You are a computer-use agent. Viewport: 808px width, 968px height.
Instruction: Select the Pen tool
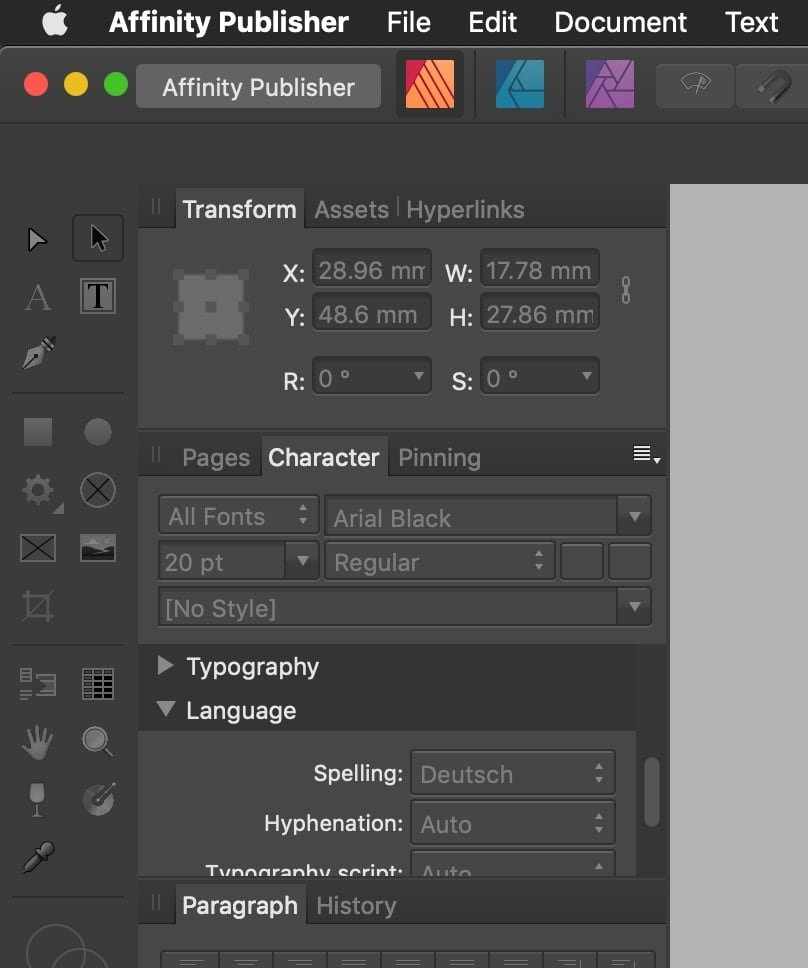[x=38, y=353]
